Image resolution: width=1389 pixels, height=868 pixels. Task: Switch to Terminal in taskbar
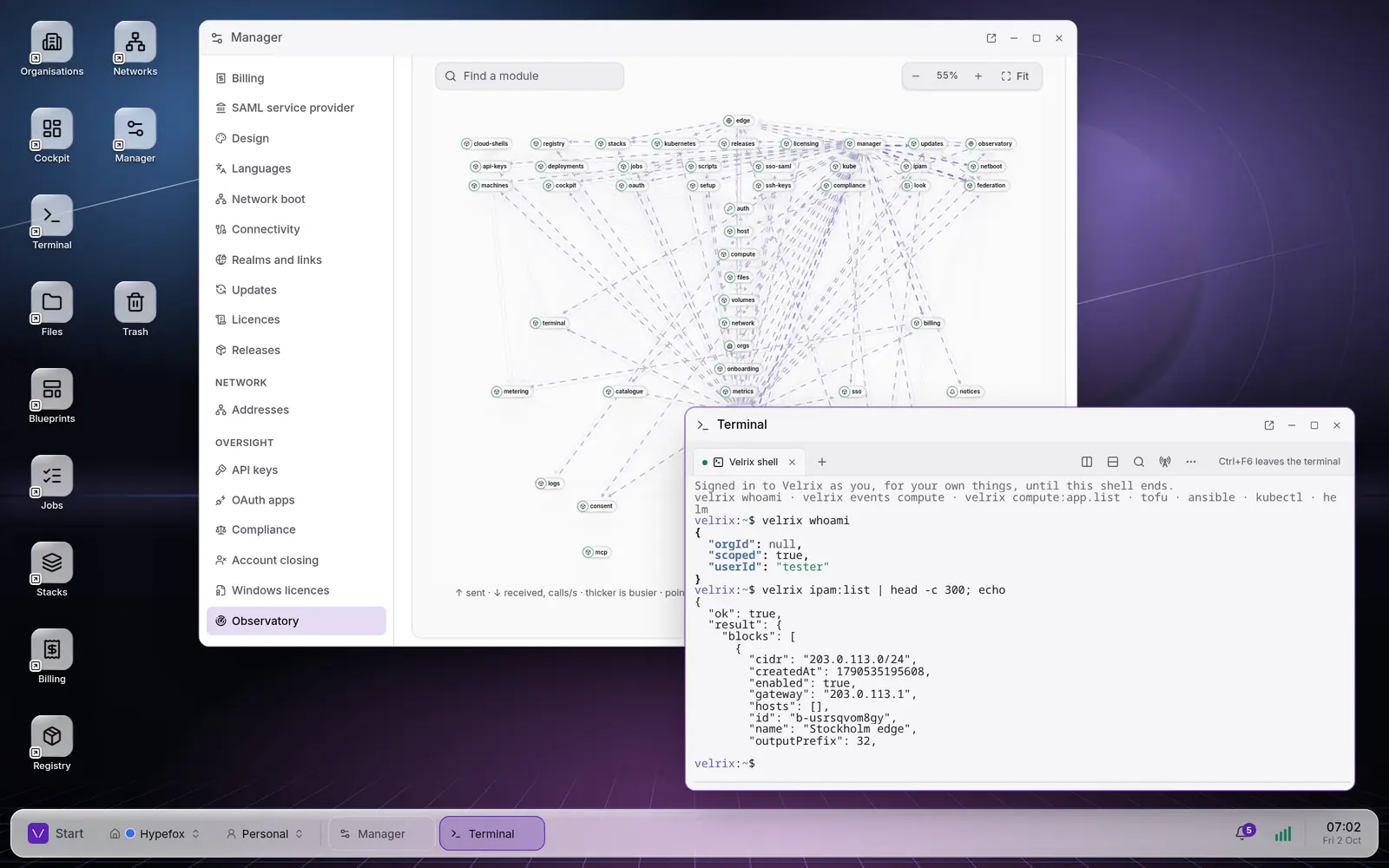click(x=492, y=833)
